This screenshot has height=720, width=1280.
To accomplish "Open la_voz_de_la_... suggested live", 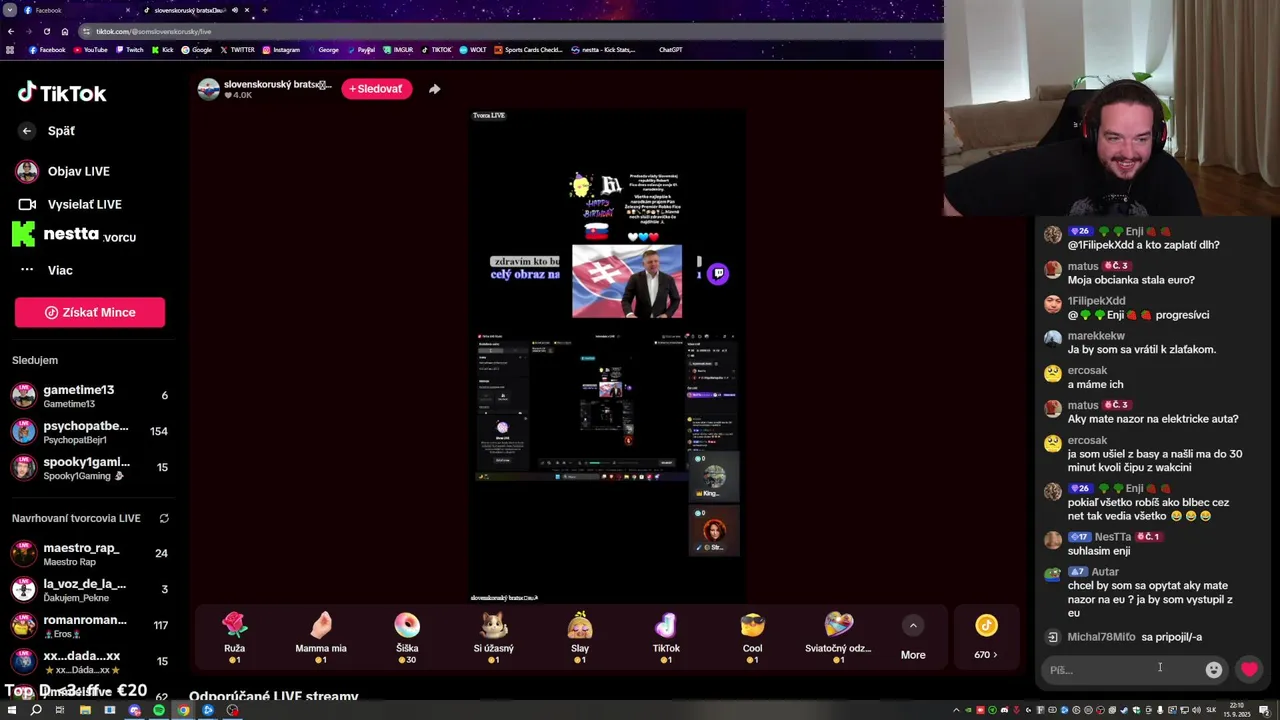I will 90,590.
